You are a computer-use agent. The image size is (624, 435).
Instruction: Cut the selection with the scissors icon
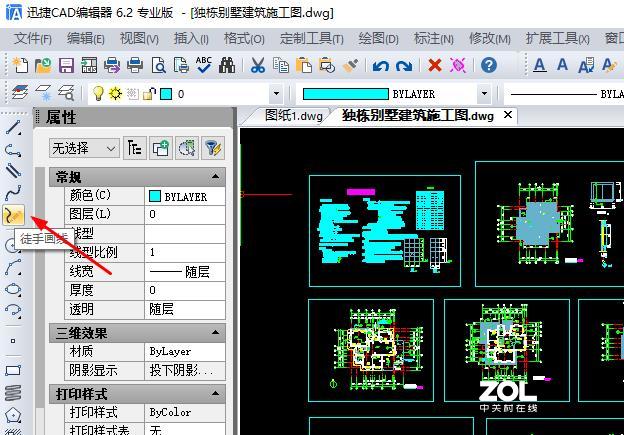coord(258,65)
